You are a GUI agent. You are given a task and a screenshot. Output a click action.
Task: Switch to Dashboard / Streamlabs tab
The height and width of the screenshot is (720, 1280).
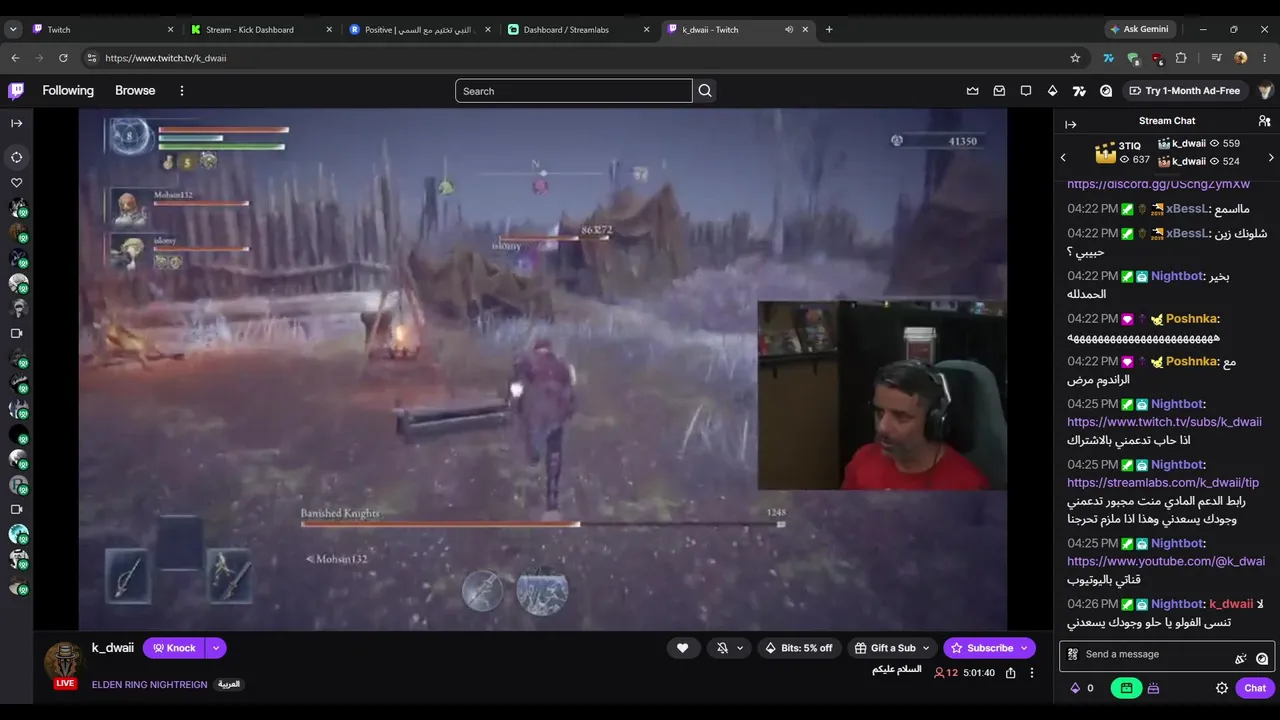pos(579,29)
